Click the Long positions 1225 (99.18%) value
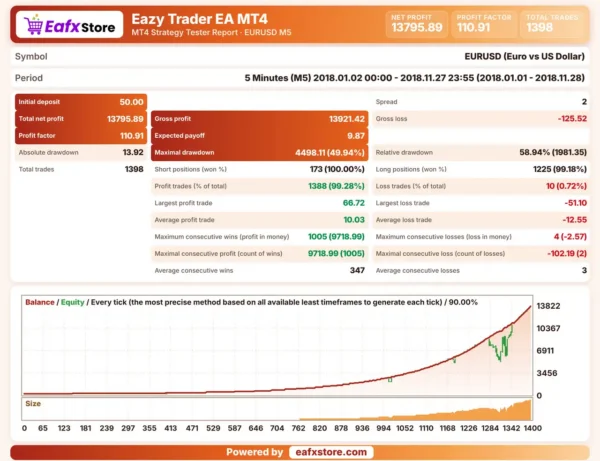The image size is (600, 461). click(x=560, y=169)
